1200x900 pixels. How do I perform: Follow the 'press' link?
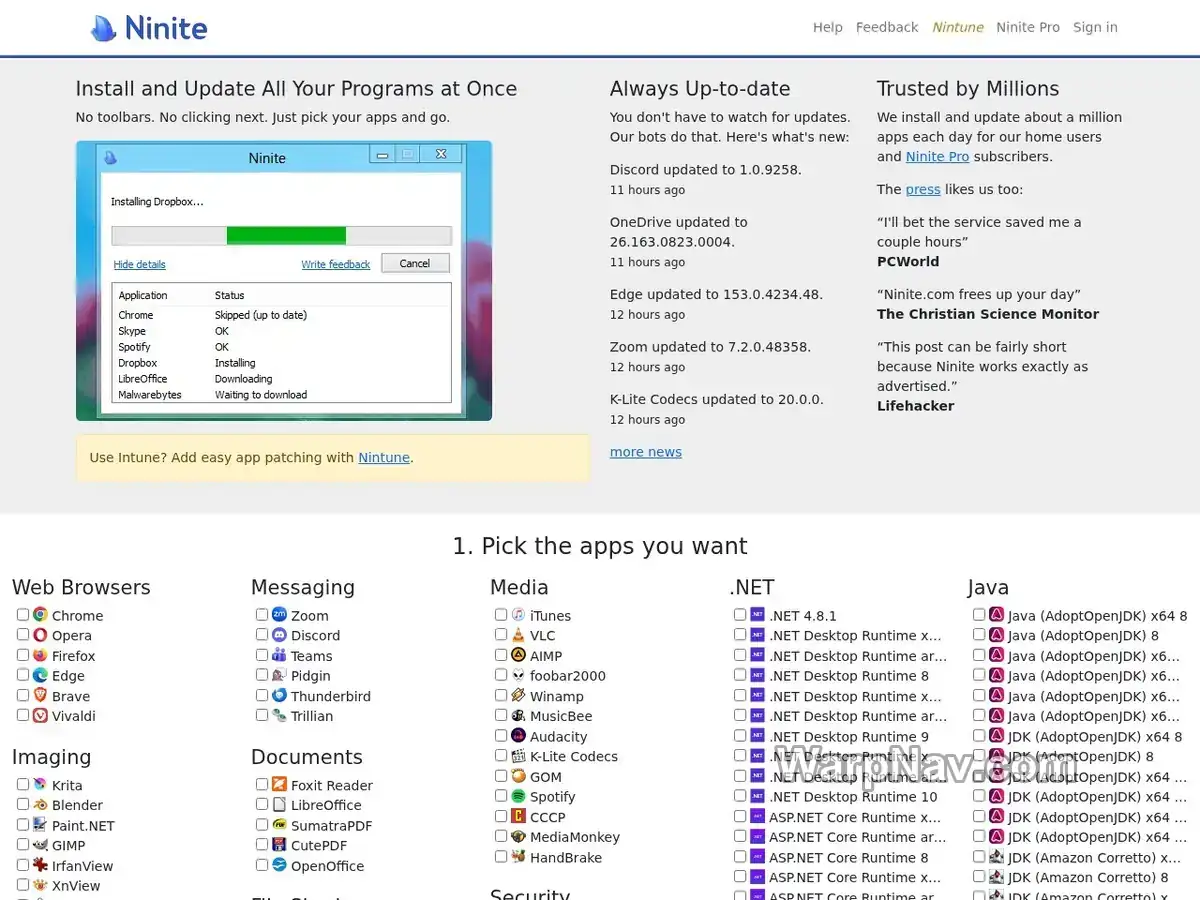923,189
